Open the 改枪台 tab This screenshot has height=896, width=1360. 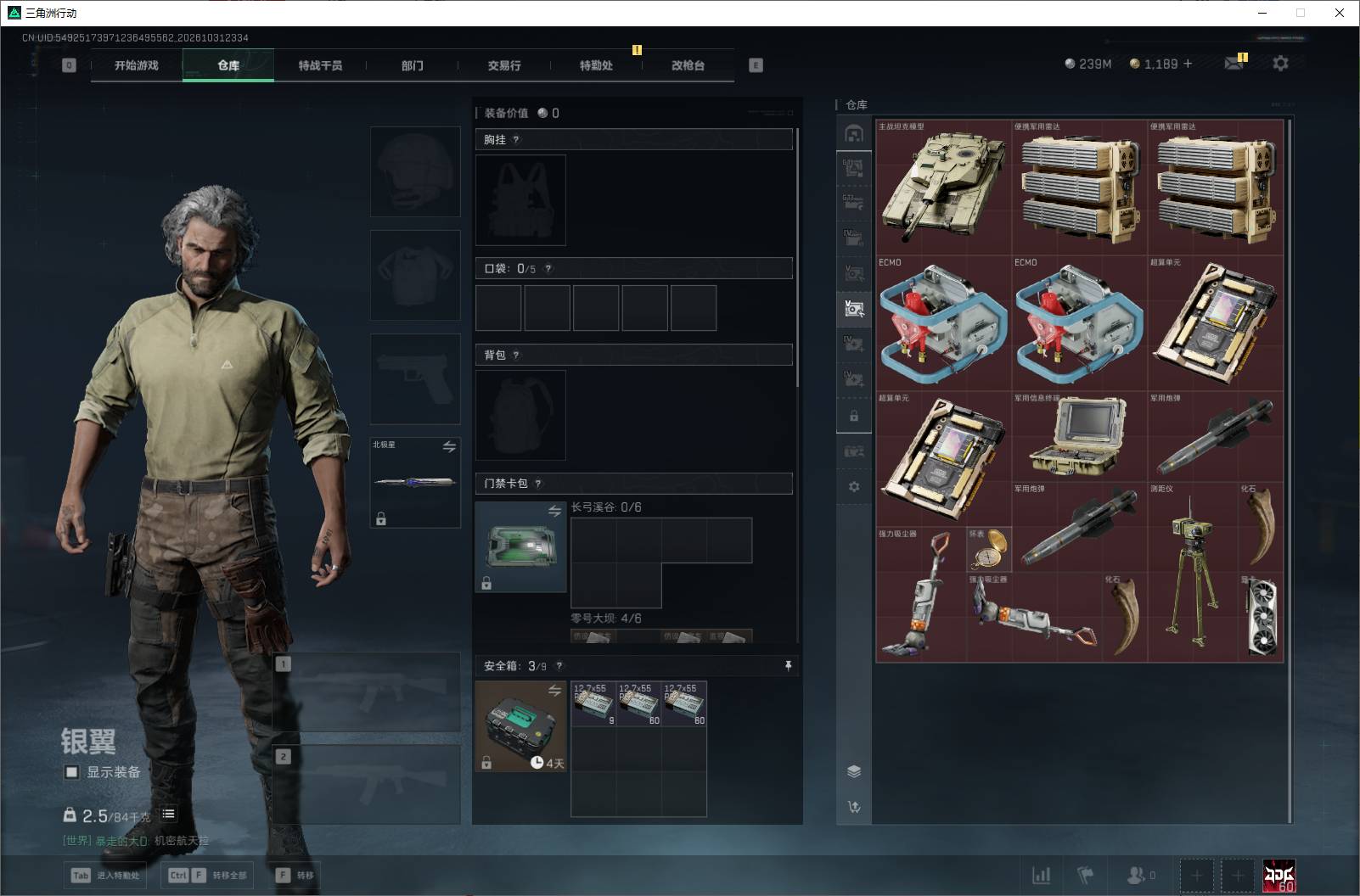[x=688, y=65]
